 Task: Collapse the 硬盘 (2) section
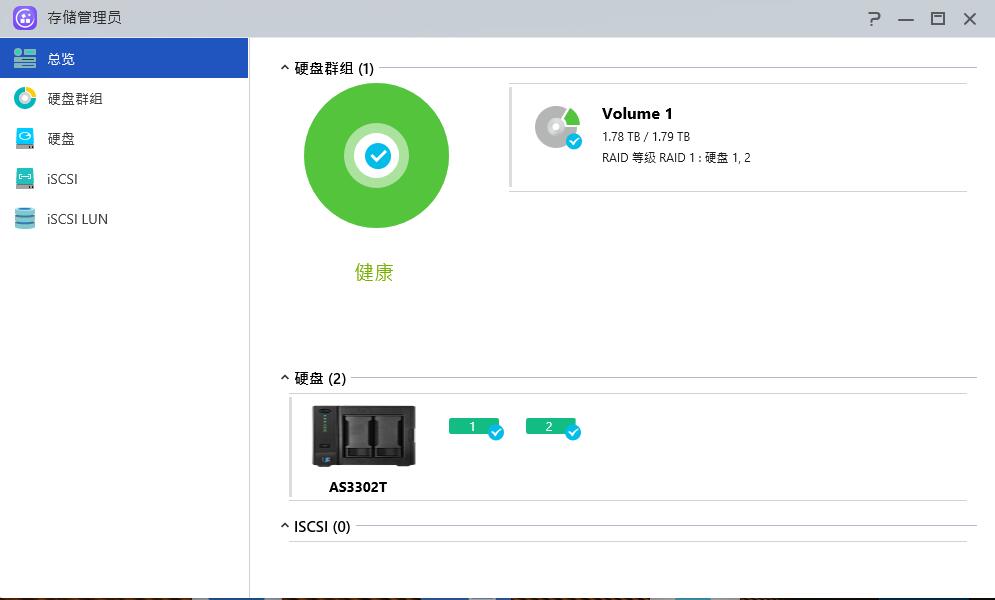(x=283, y=378)
